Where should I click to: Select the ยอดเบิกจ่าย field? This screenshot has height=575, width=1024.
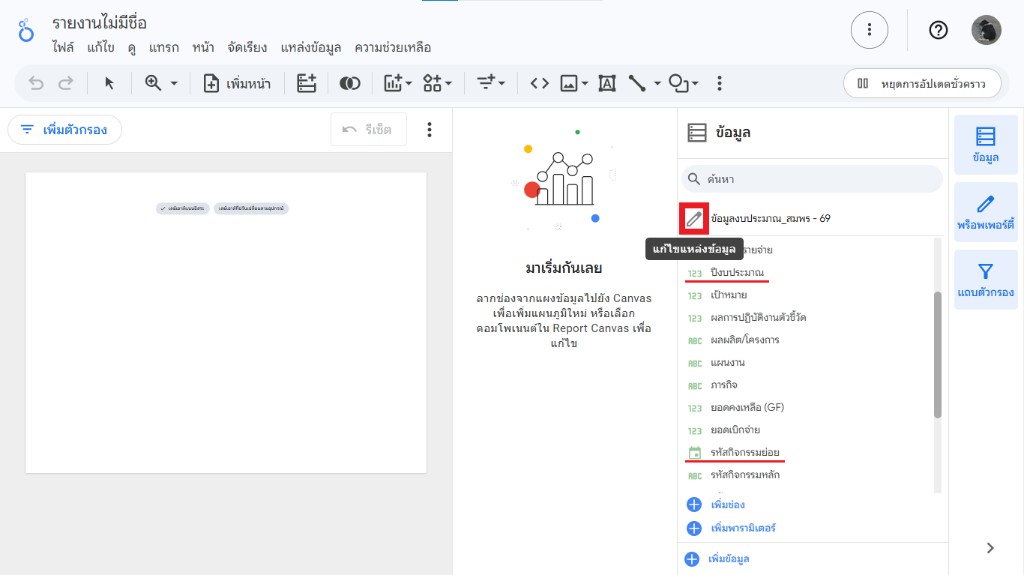(x=735, y=430)
